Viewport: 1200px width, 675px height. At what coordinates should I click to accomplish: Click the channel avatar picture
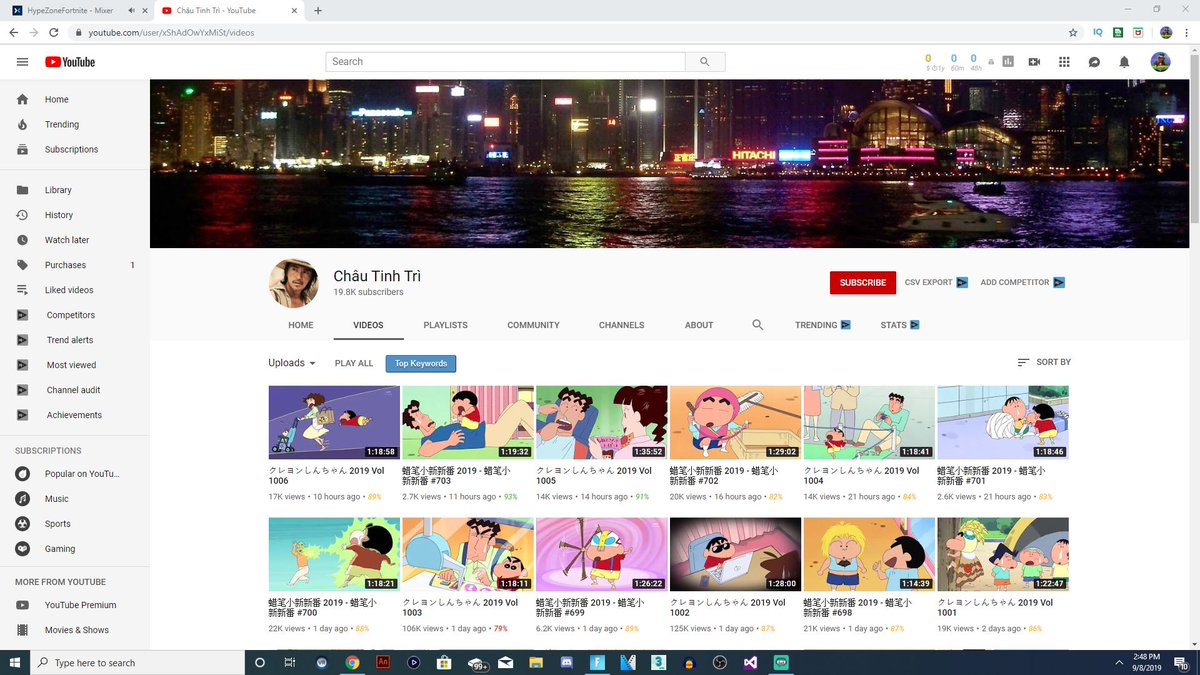click(294, 283)
